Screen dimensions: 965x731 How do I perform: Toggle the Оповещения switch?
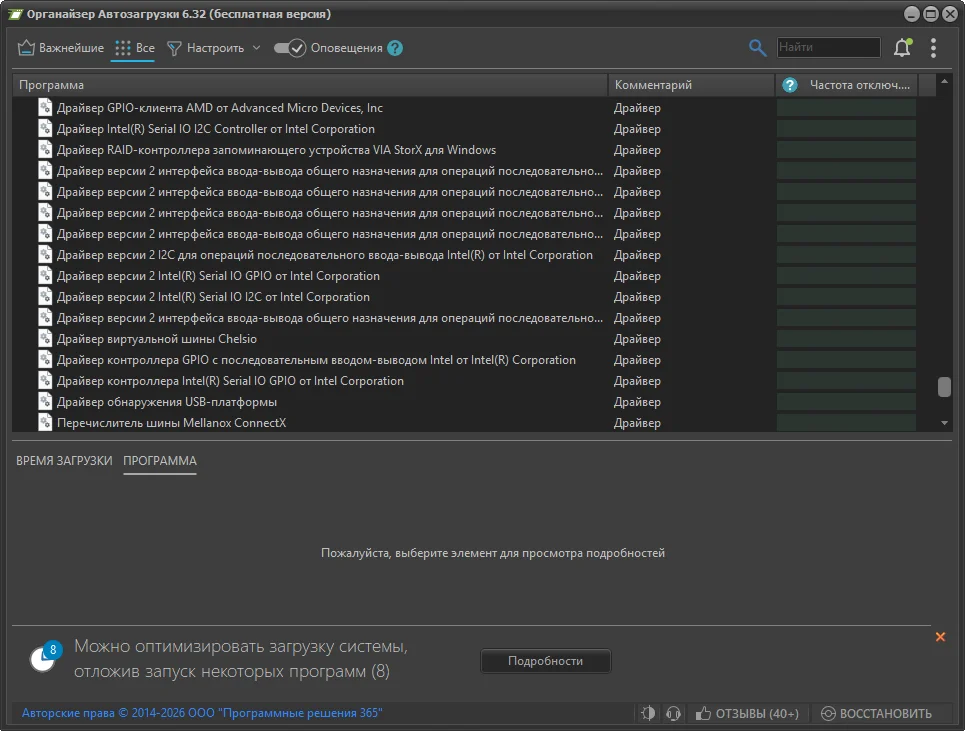(289, 48)
